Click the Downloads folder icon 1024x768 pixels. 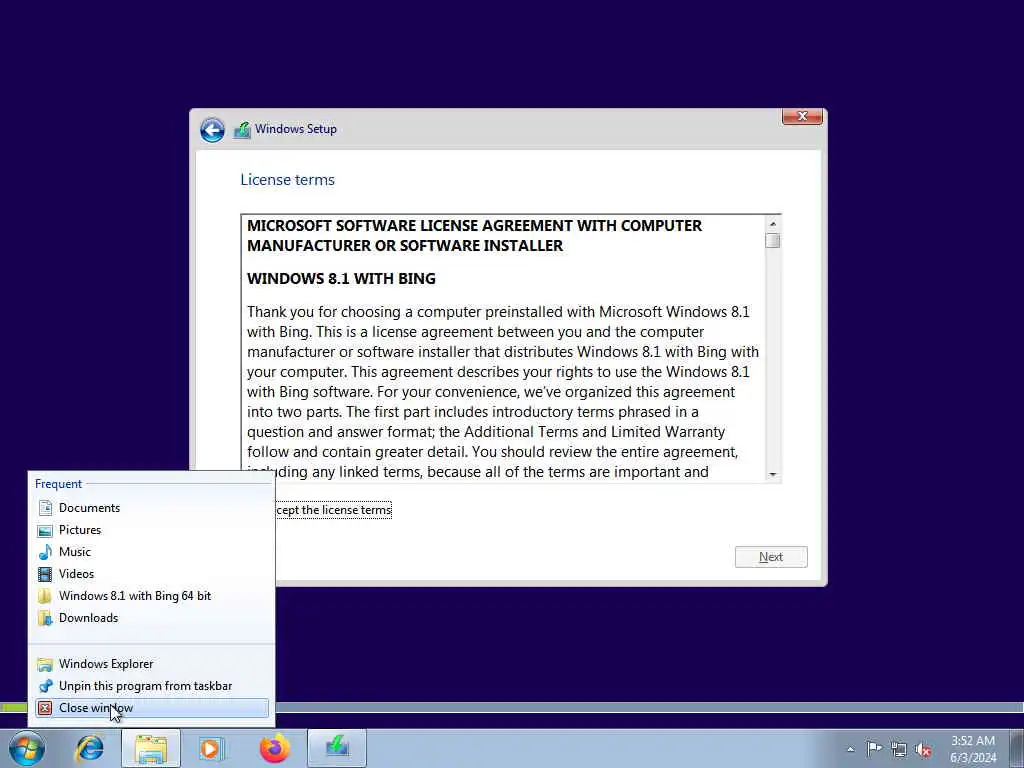coord(45,618)
